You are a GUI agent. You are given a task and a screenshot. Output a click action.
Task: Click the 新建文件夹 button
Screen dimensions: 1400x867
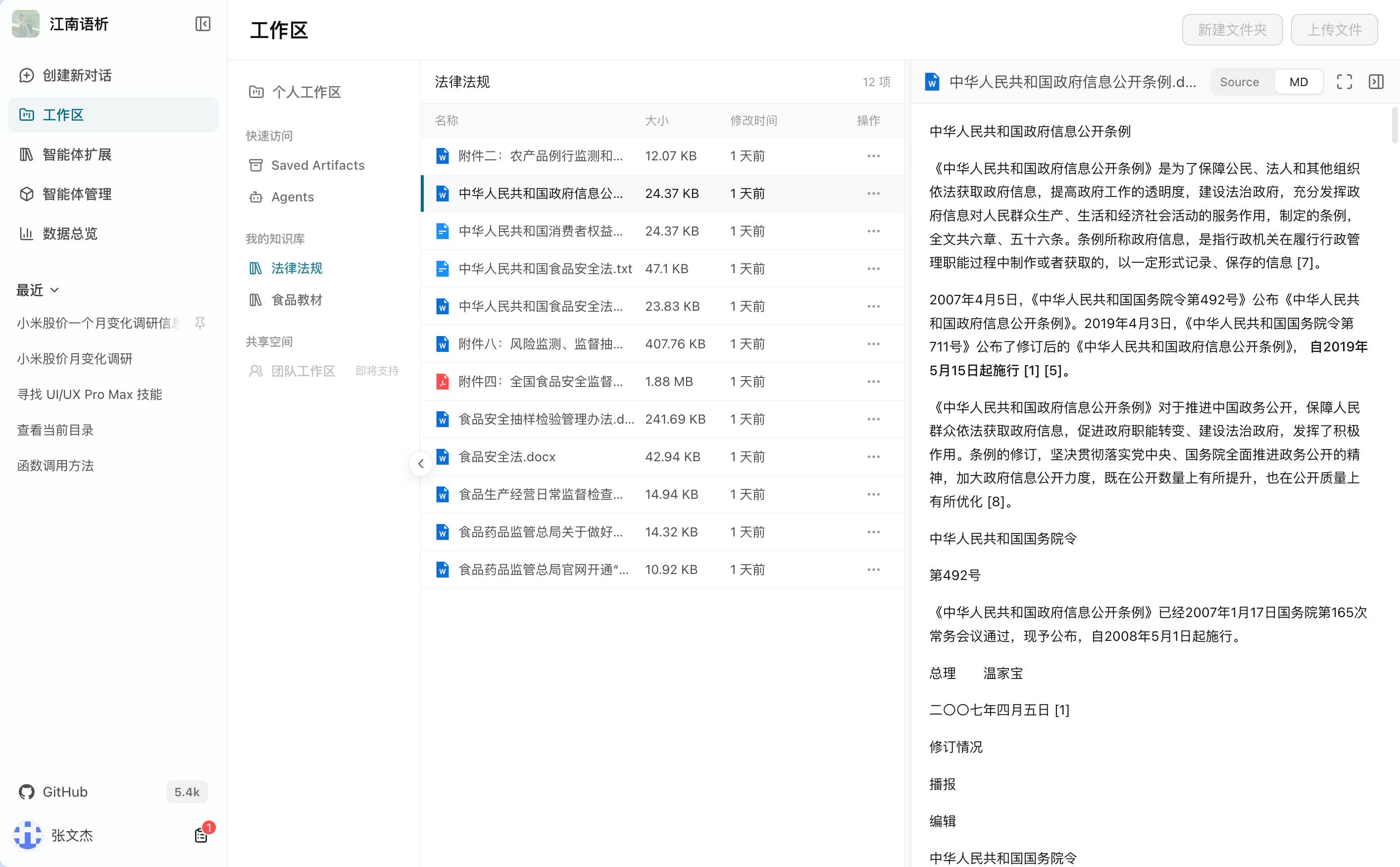(1232, 29)
